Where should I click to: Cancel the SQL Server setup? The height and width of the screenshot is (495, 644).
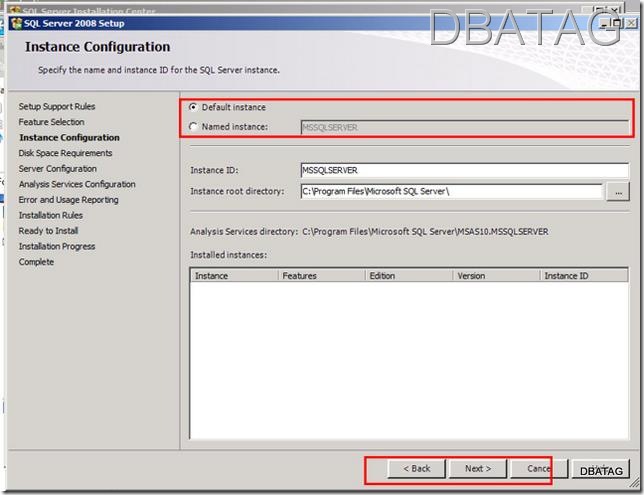point(539,469)
